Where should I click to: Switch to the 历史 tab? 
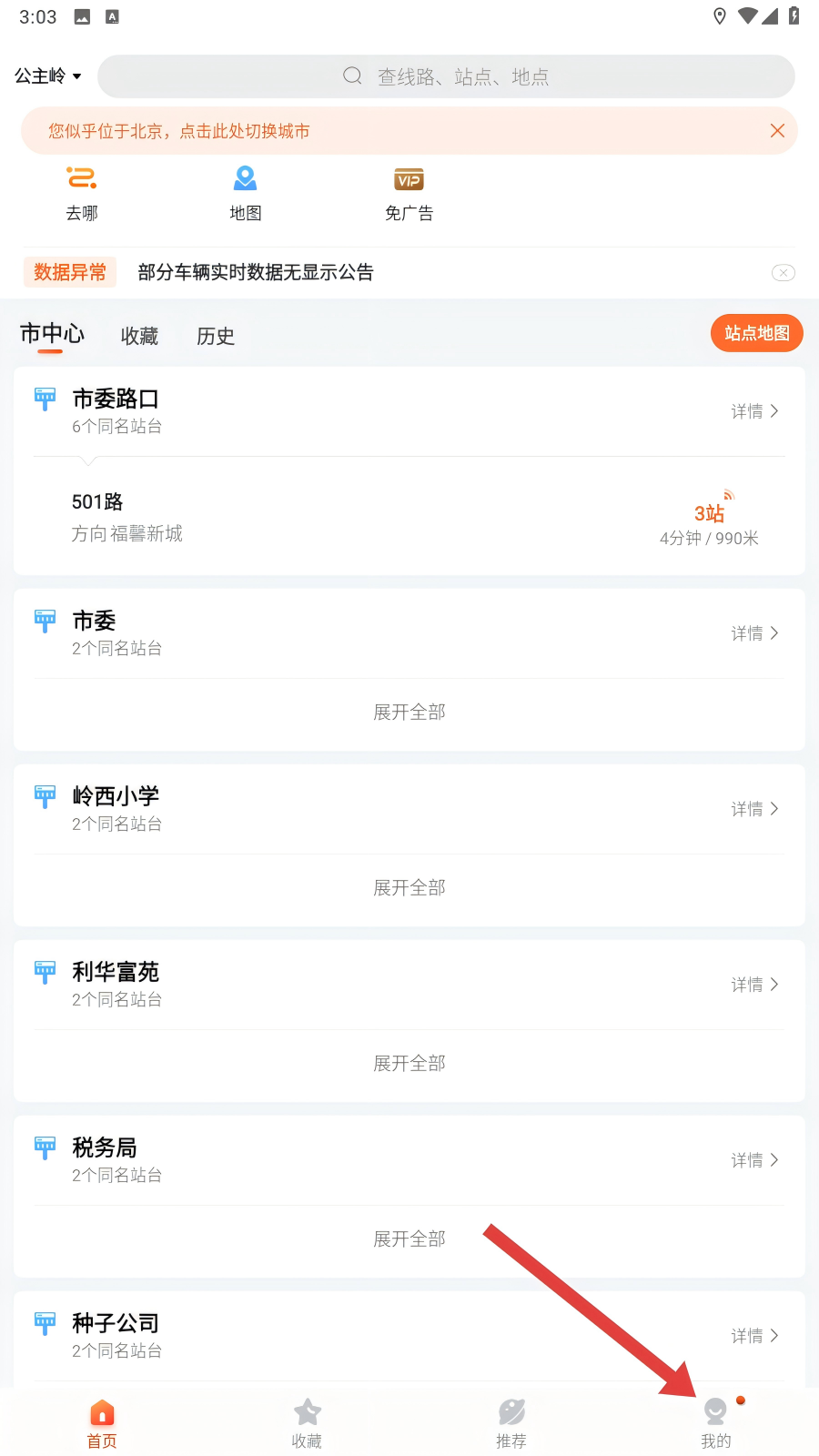pyautogui.click(x=216, y=337)
